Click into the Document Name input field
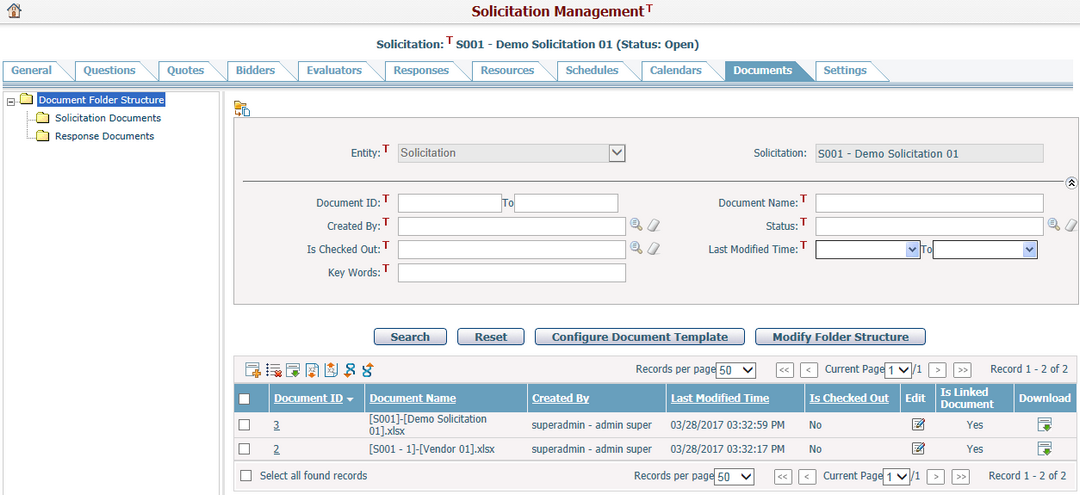The width and height of the screenshot is (1080, 495). (x=929, y=203)
